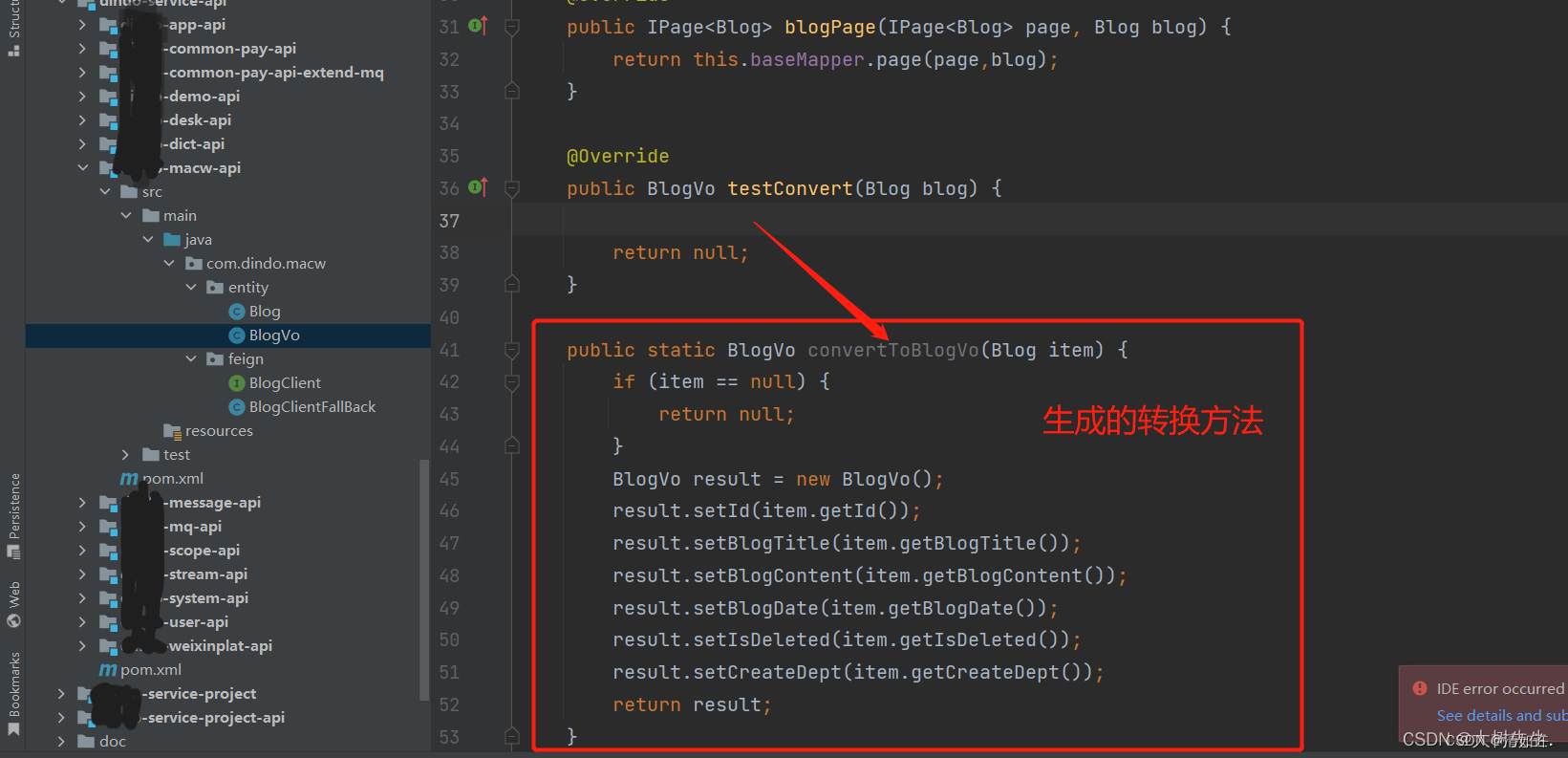Click the Blog class icon
1568x758 pixels.
tap(237, 312)
